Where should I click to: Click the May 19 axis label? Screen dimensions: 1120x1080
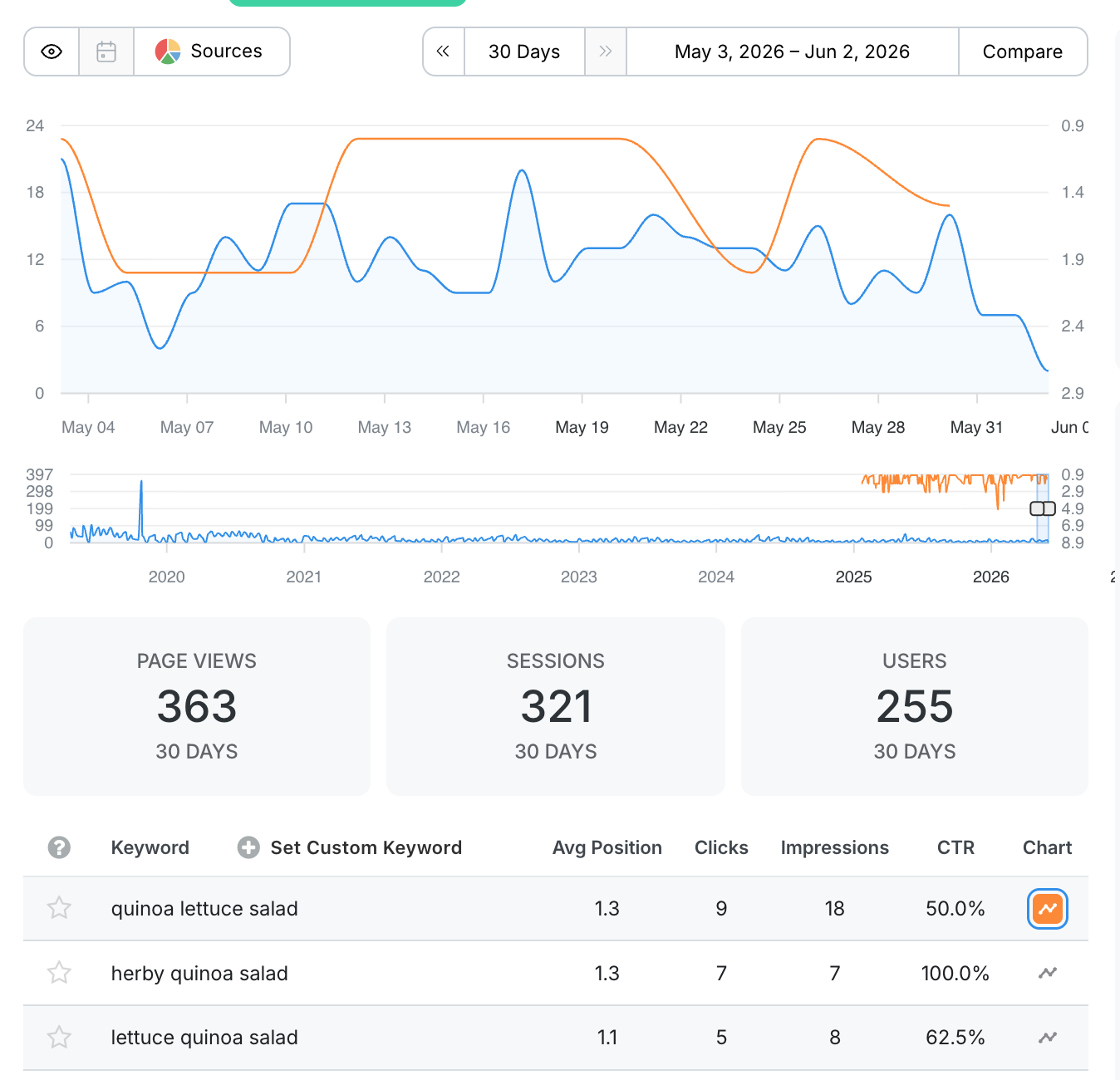tap(582, 427)
